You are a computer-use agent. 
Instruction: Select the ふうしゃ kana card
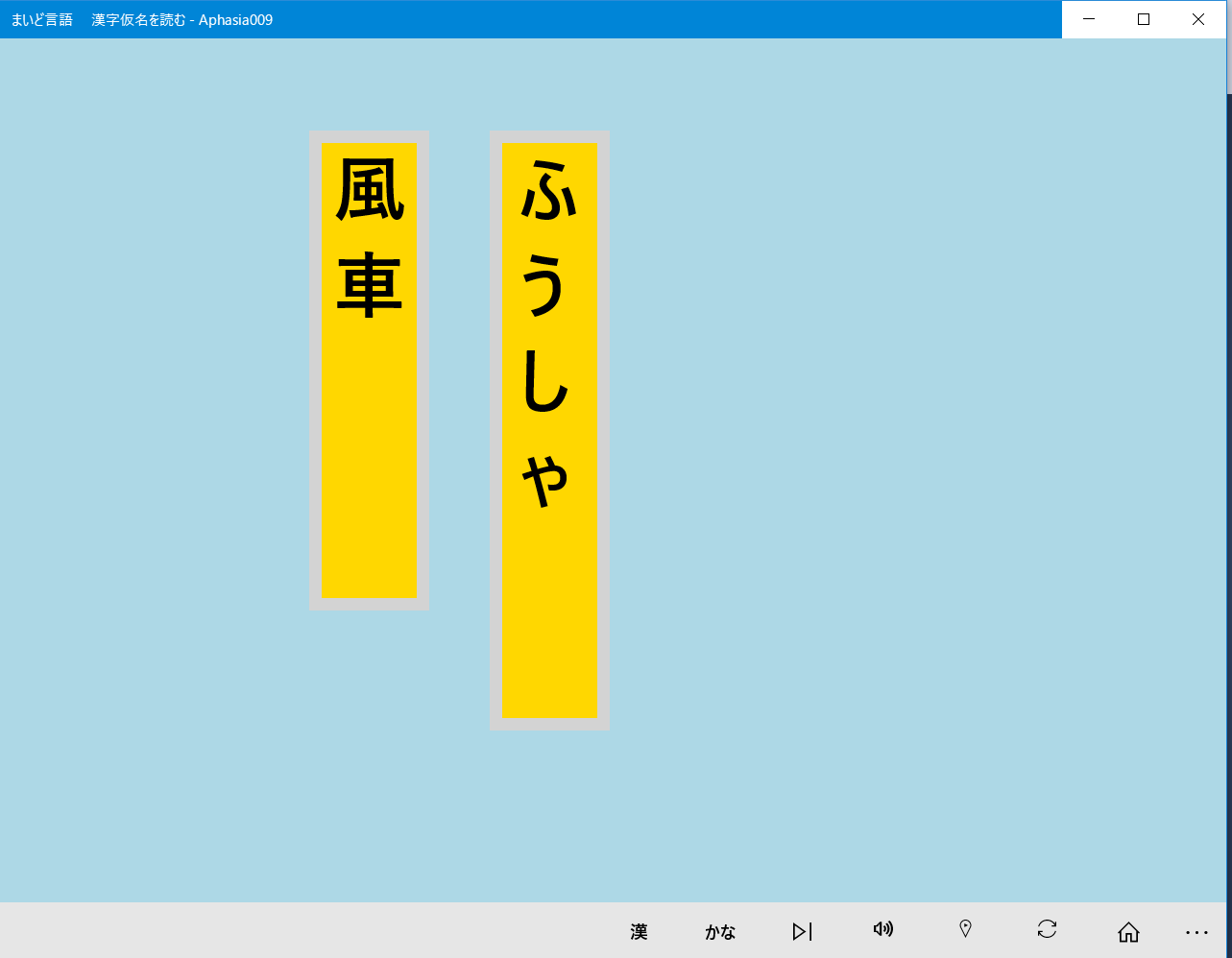[549, 431]
